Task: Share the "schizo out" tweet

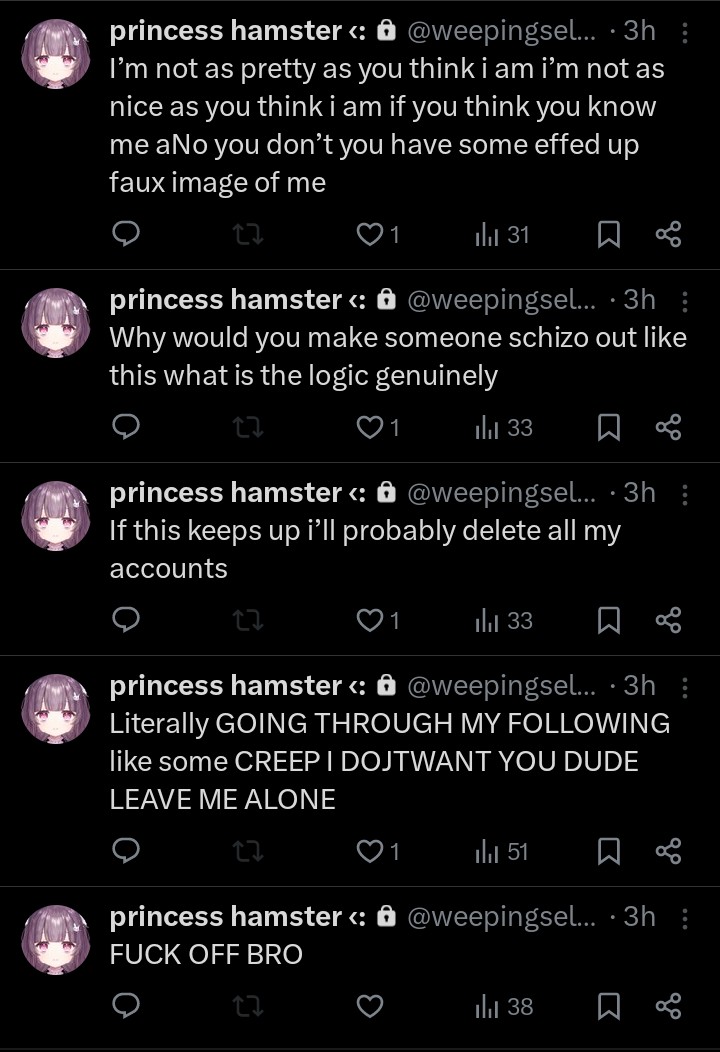Action: [x=668, y=427]
